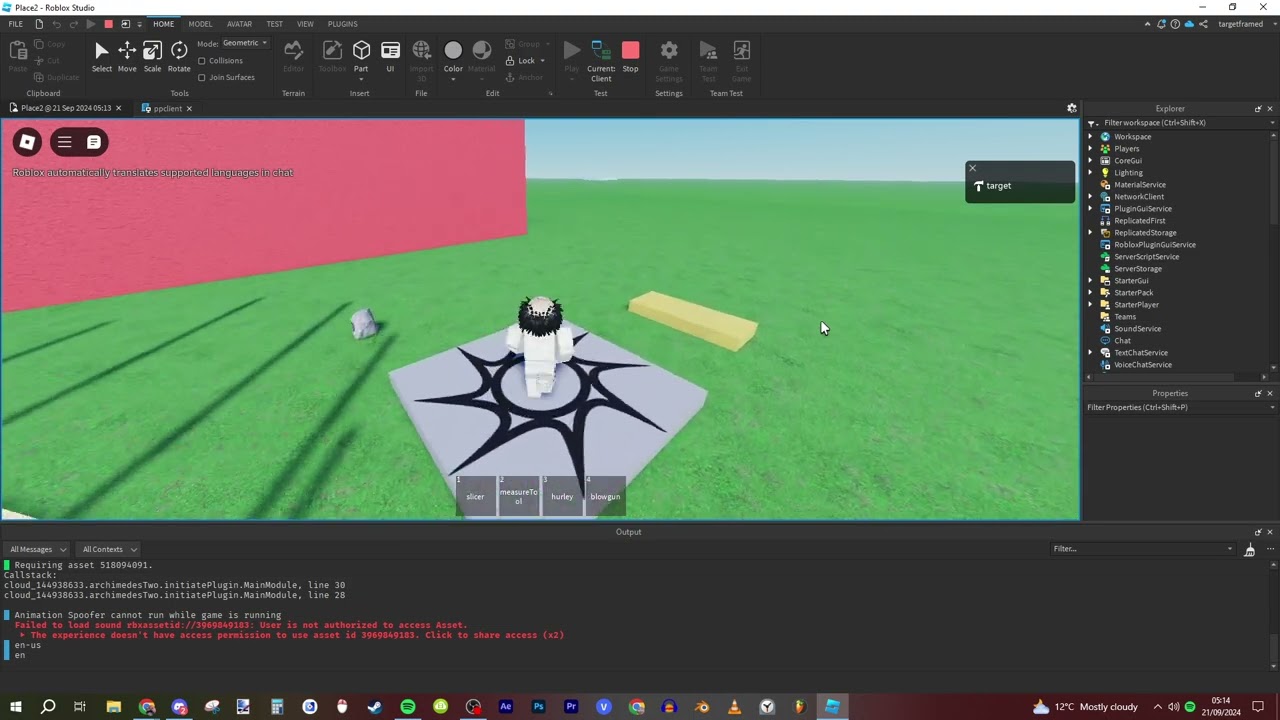
Task: Equip the blowgun from hotbar
Action: (x=605, y=496)
